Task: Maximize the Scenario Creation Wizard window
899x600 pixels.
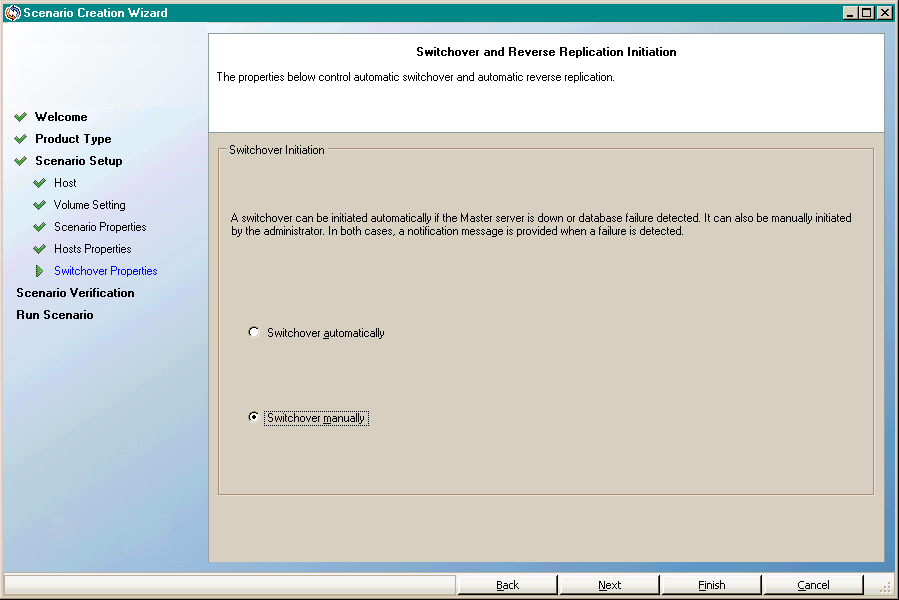Action: [867, 13]
